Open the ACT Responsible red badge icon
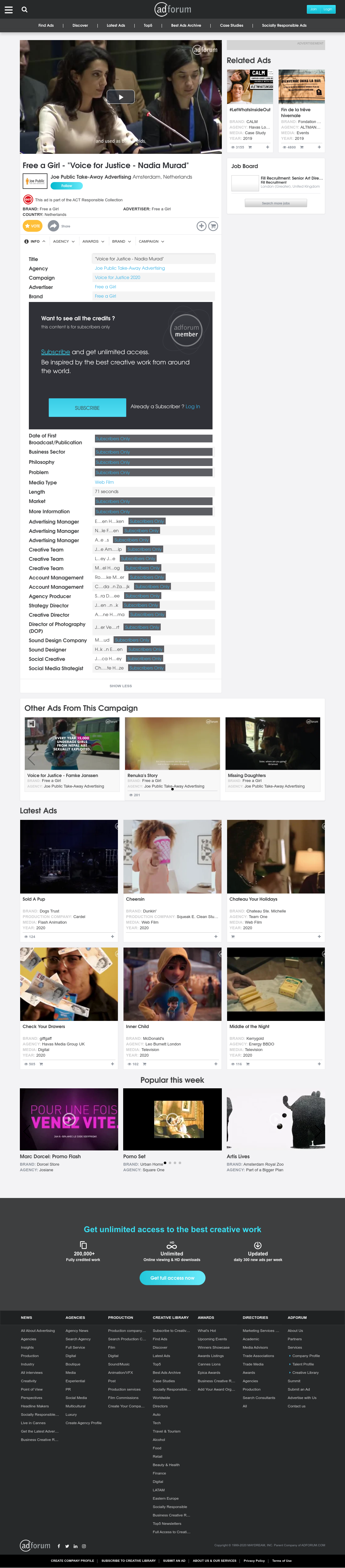The height and width of the screenshot is (1568, 345). 27,200
